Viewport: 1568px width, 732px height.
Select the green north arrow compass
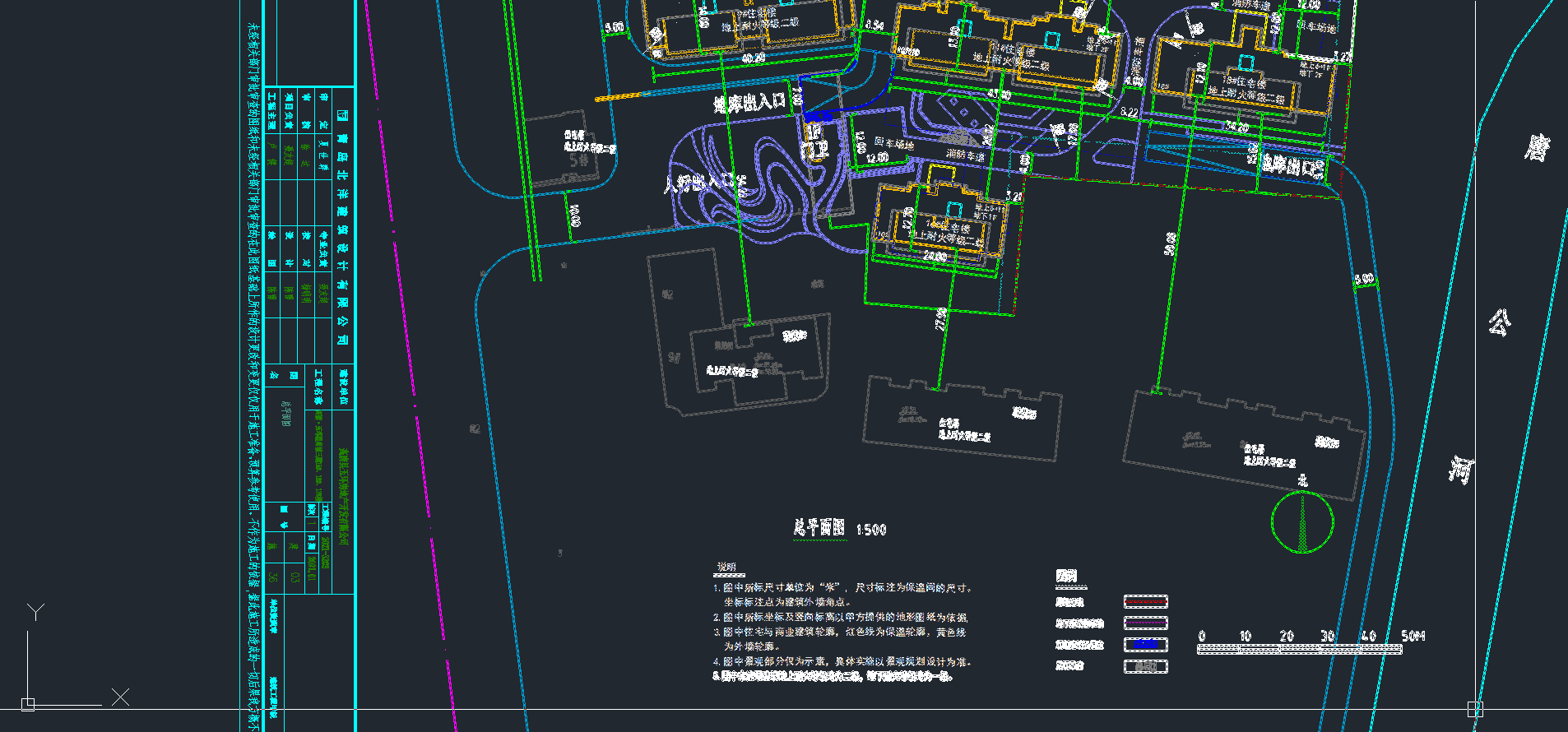coord(1302,521)
